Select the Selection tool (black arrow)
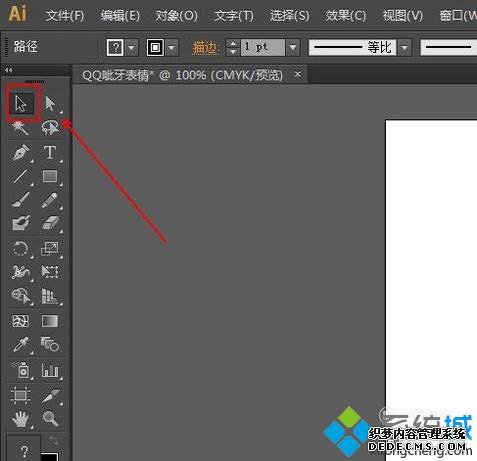477x461 pixels. [x=21, y=104]
